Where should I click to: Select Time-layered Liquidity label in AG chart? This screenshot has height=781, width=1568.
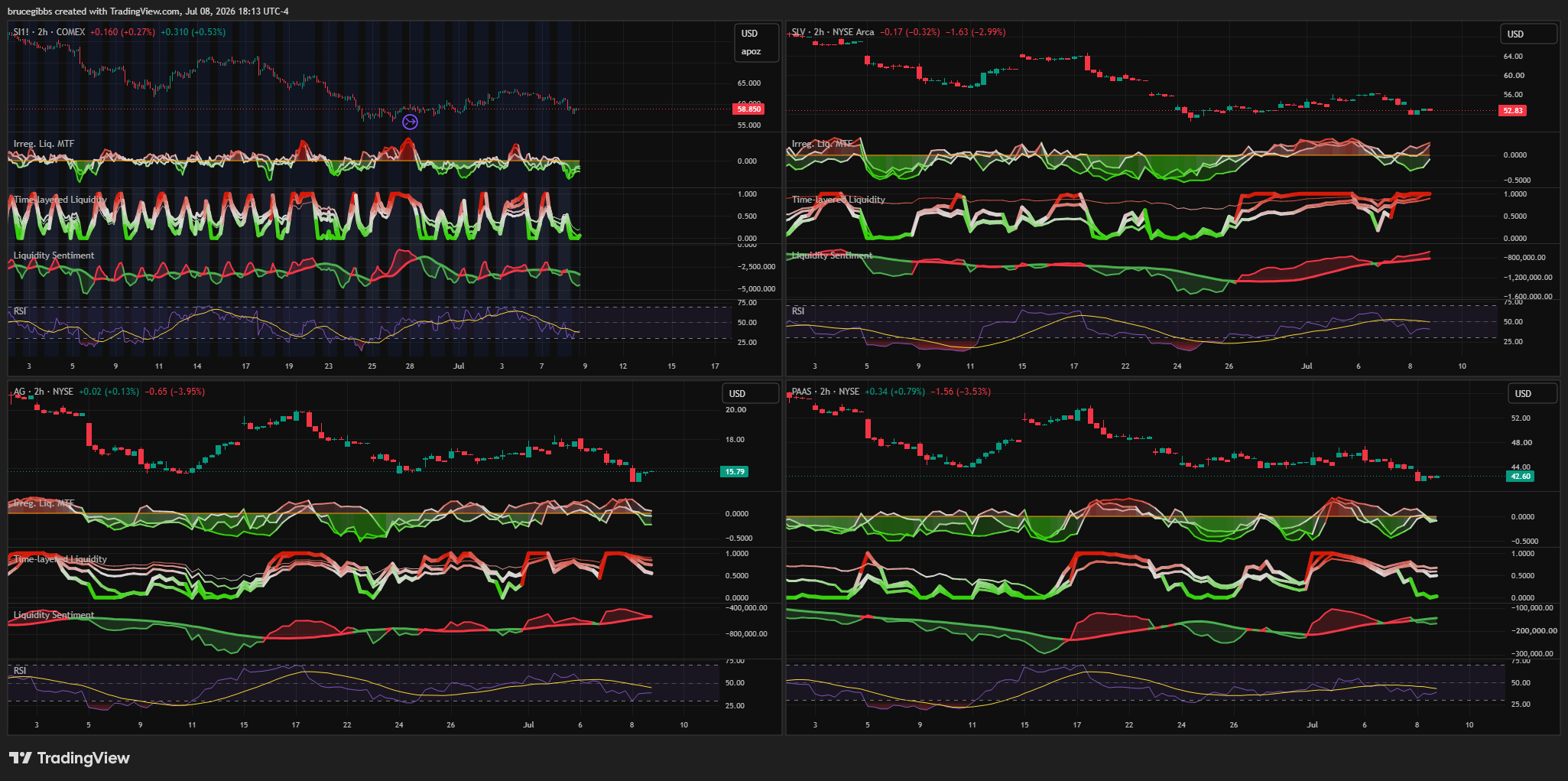coord(60,559)
